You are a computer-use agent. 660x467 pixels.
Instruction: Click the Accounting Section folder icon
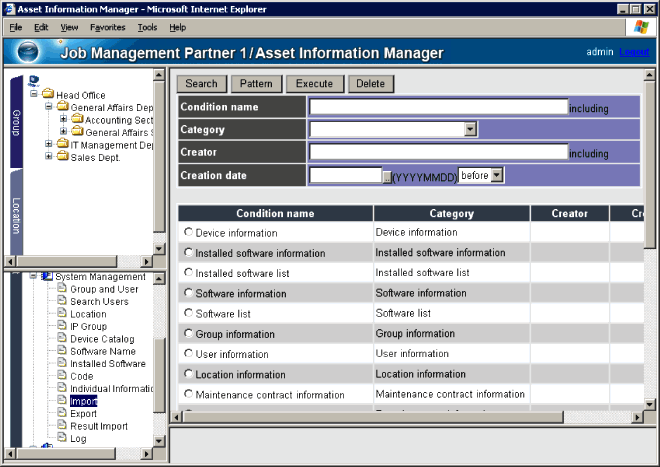(77, 120)
